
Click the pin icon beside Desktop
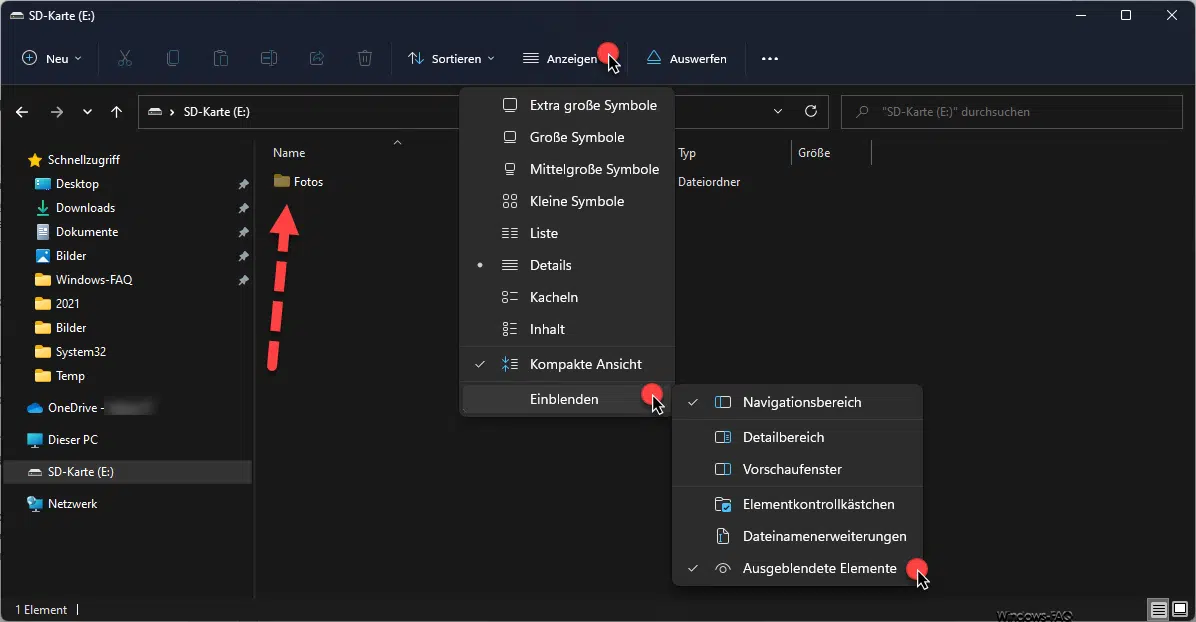click(243, 184)
